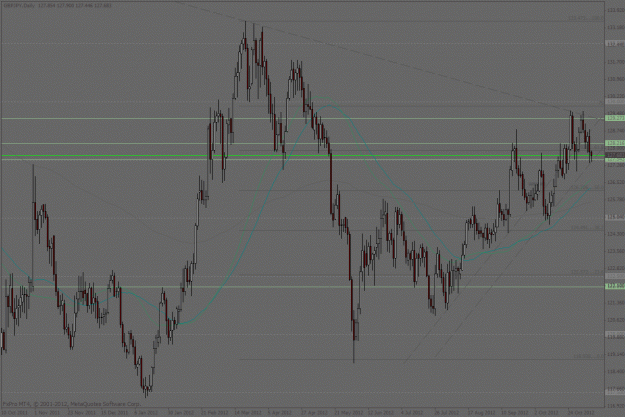Click the 21 Feb 2012 date label

215,413
